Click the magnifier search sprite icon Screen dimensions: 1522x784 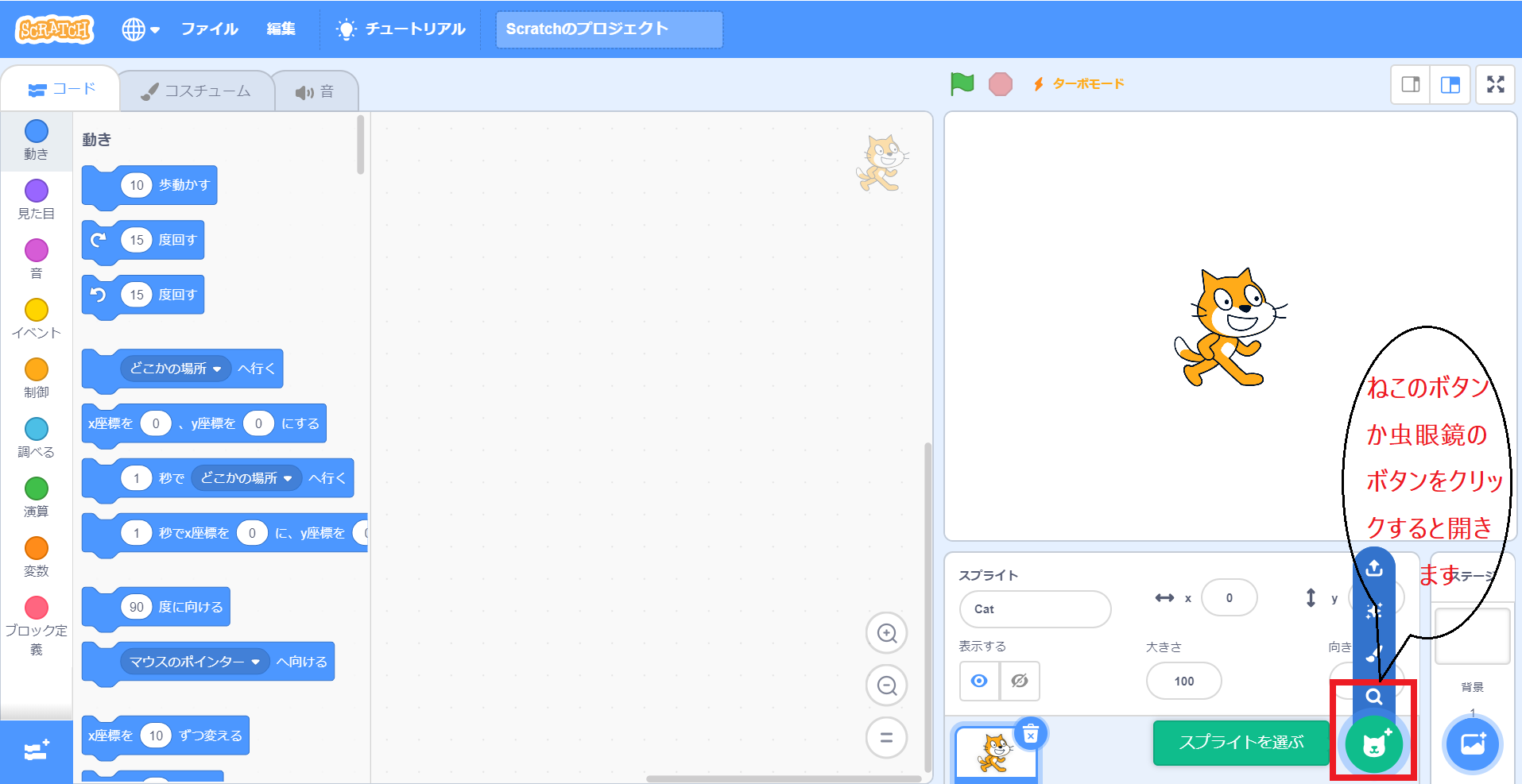(1374, 697)
